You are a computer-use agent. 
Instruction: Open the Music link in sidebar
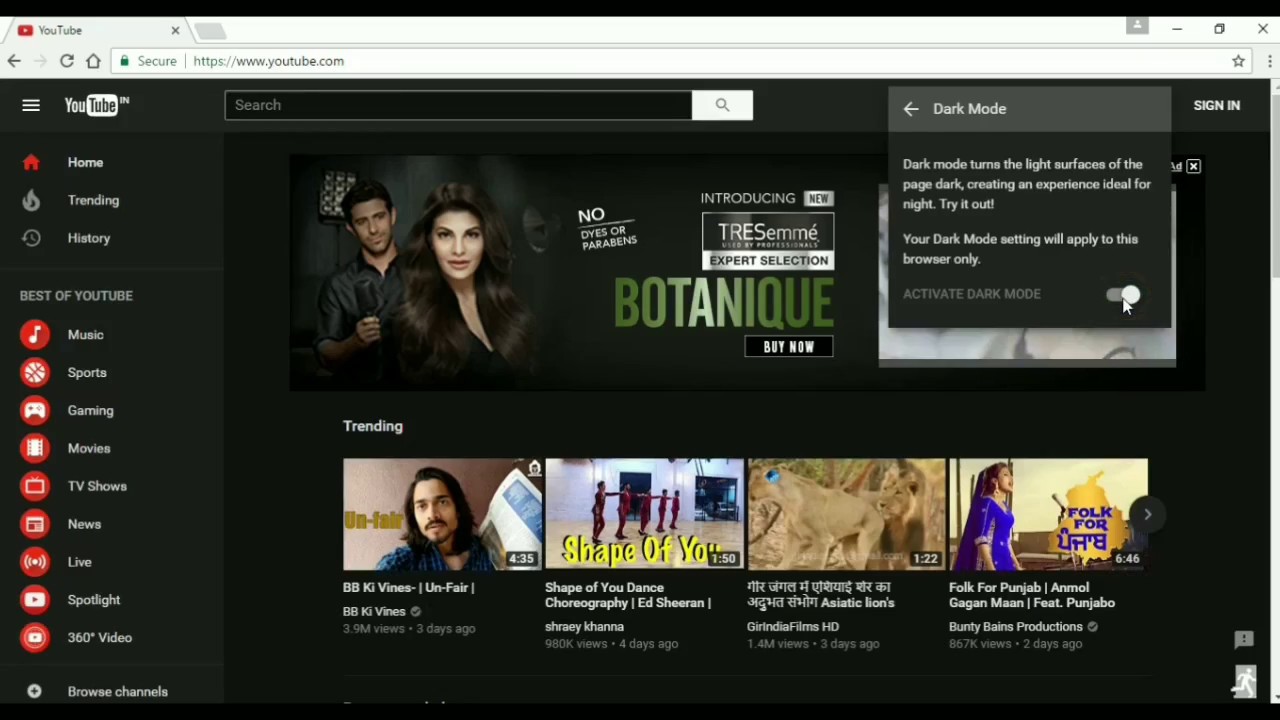pos(85,335)
